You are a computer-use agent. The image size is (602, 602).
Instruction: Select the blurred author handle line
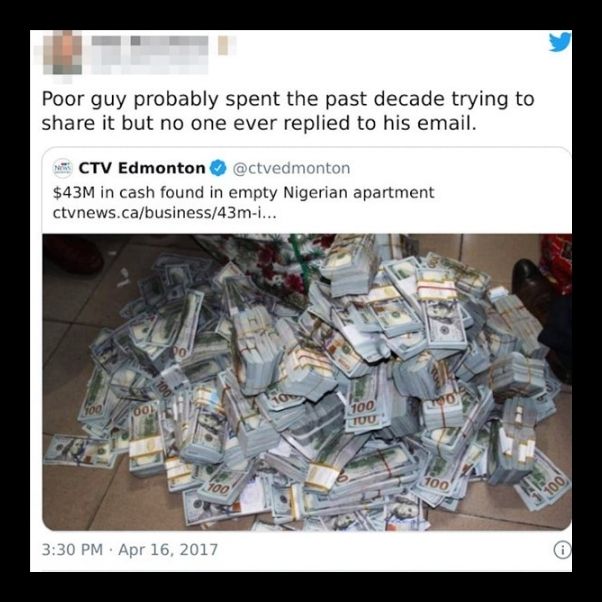tap(150, 65)
